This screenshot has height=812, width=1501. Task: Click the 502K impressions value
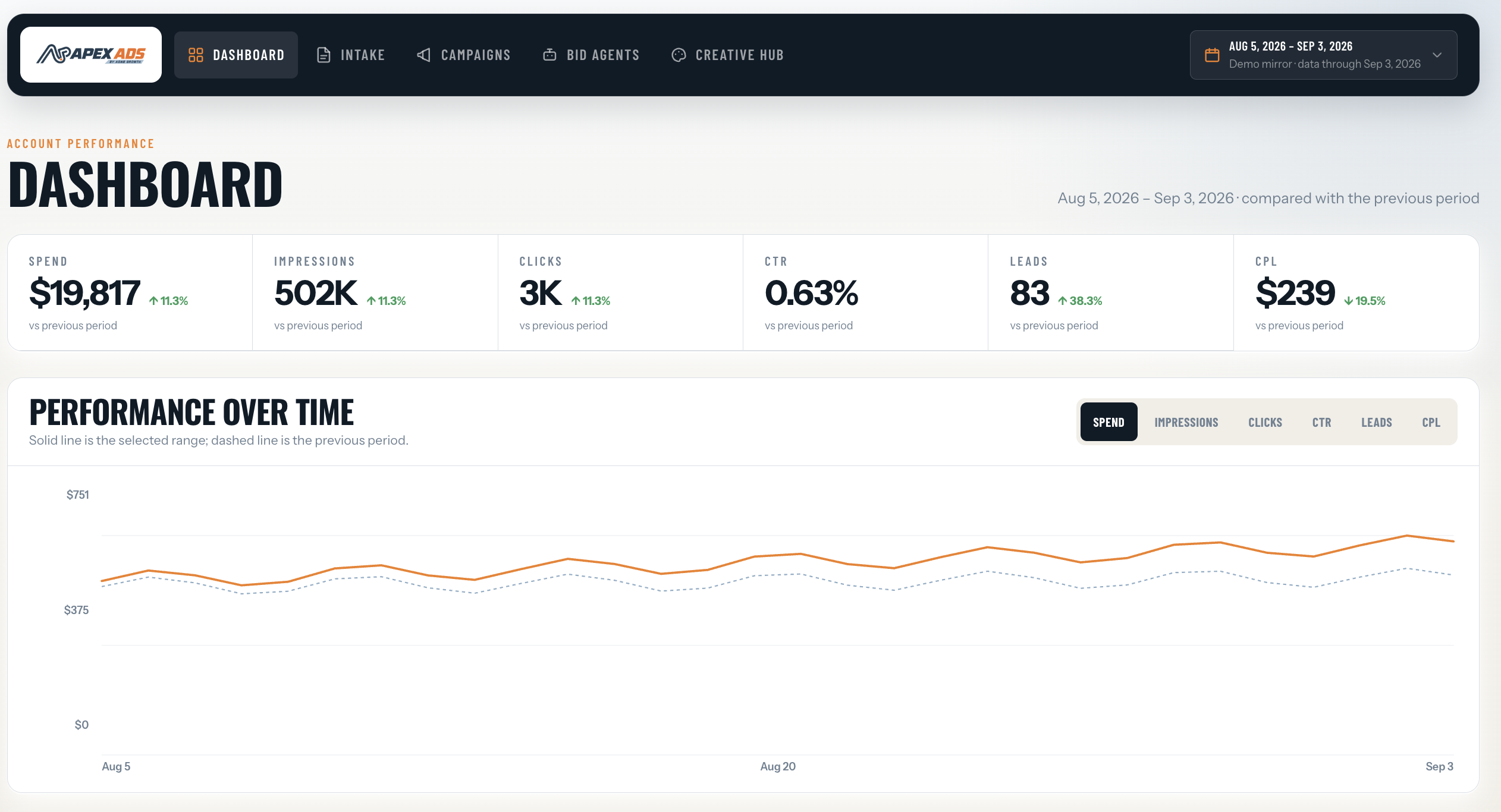(316, 293)
